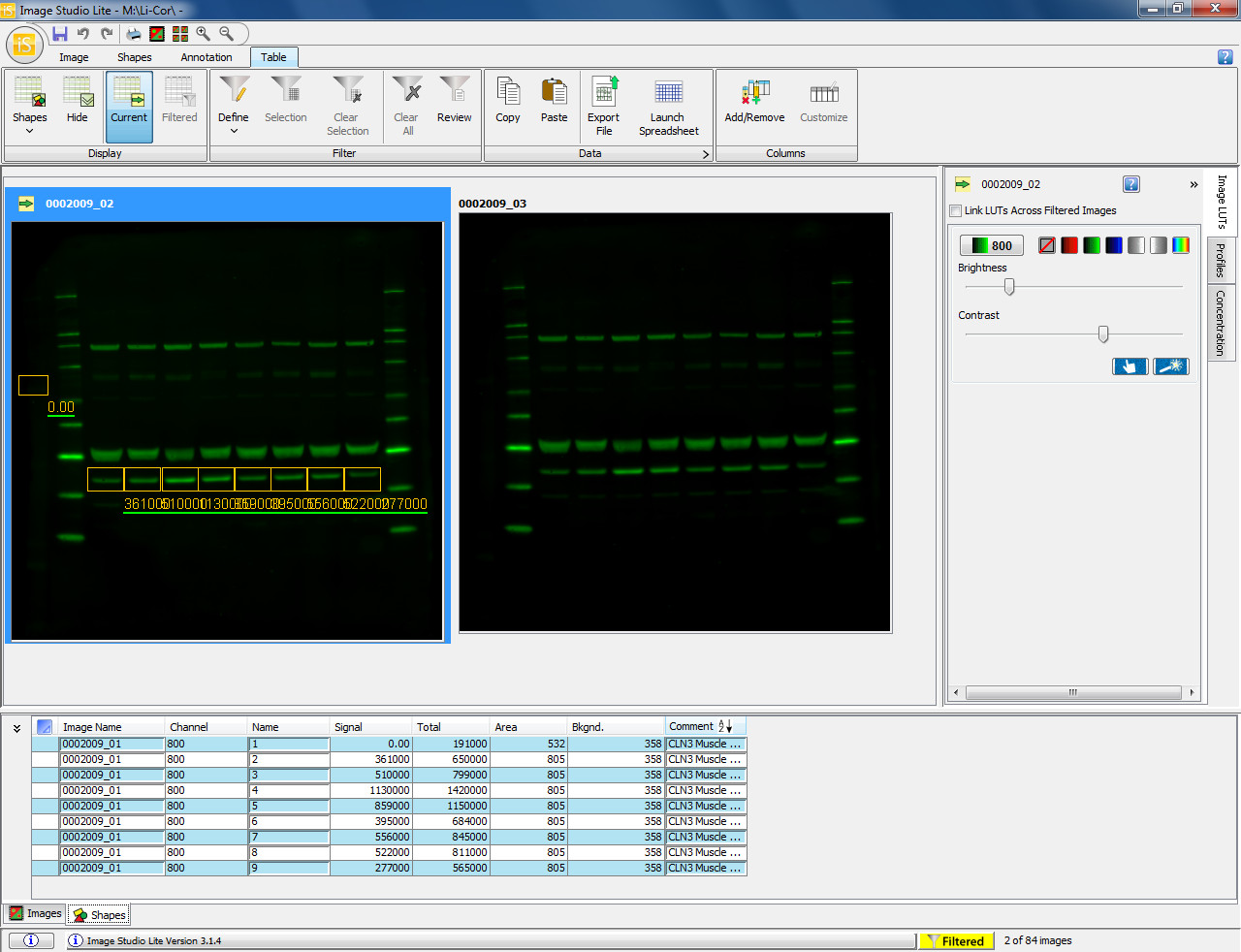This screenshot has width=1241, height=952.
Task: Open the Profiles side tab
Action: tap(1221, 261)
